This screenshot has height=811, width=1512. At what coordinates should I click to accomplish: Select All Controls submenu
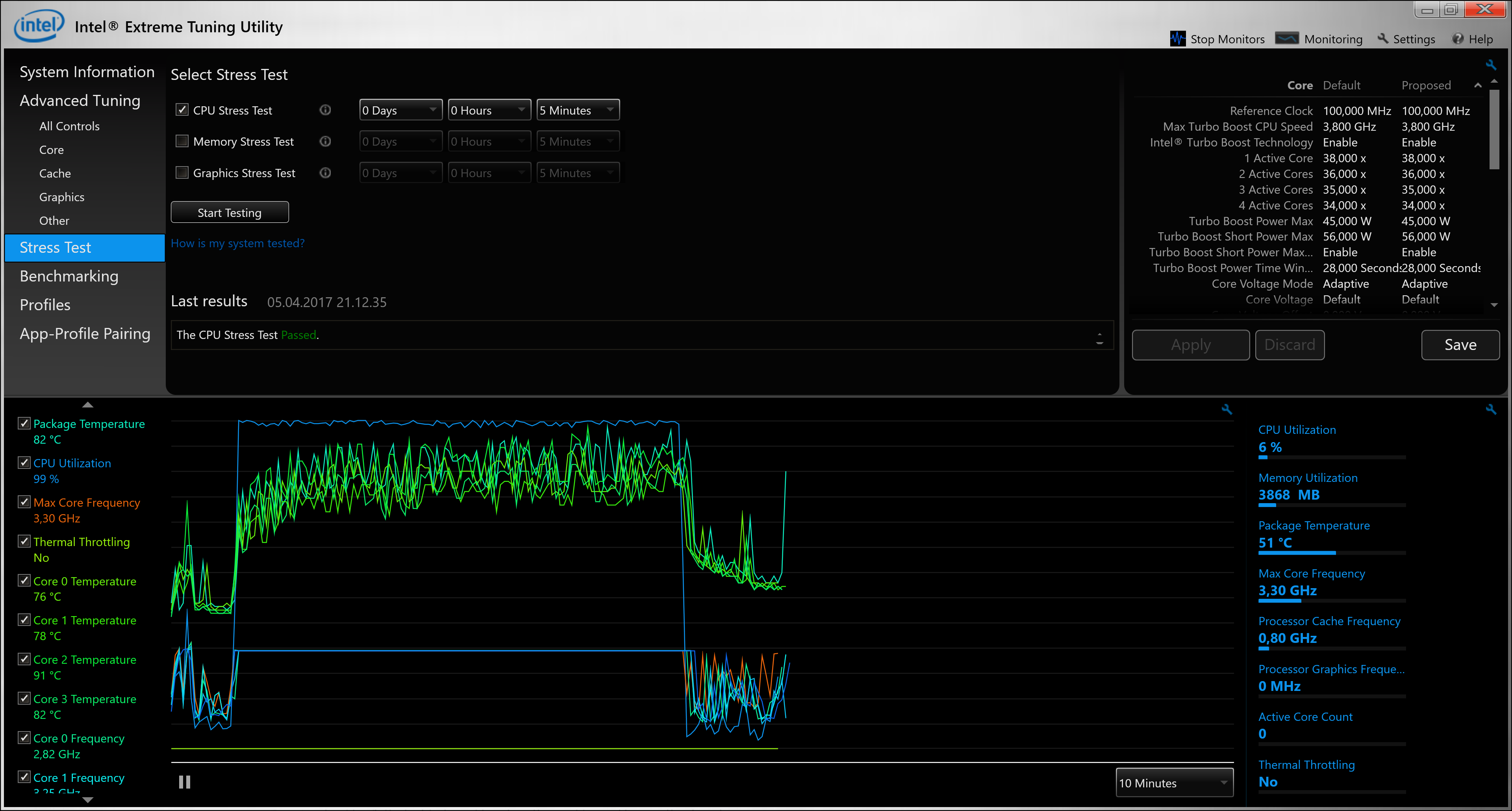click(69, 126)
